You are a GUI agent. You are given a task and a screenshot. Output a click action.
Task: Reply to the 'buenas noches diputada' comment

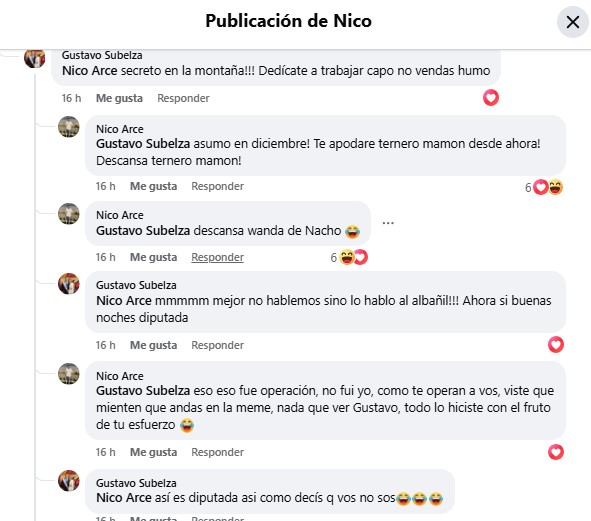click(x=217, y=345)
